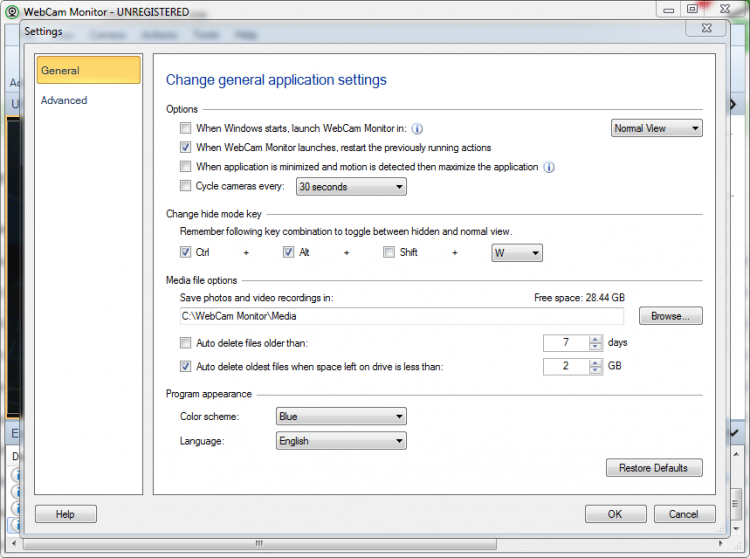
Task: Click the Cancel button
Action: point(684,514)
